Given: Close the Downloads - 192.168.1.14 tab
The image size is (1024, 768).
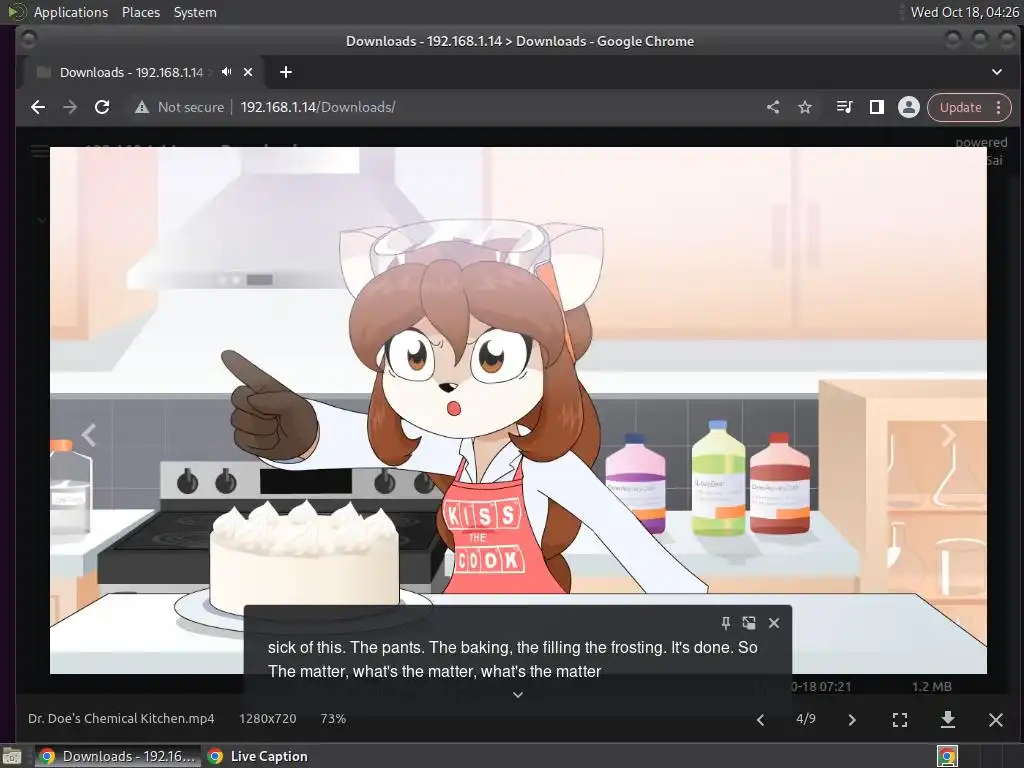Looking at the screenshot, I should click(248, 72).
